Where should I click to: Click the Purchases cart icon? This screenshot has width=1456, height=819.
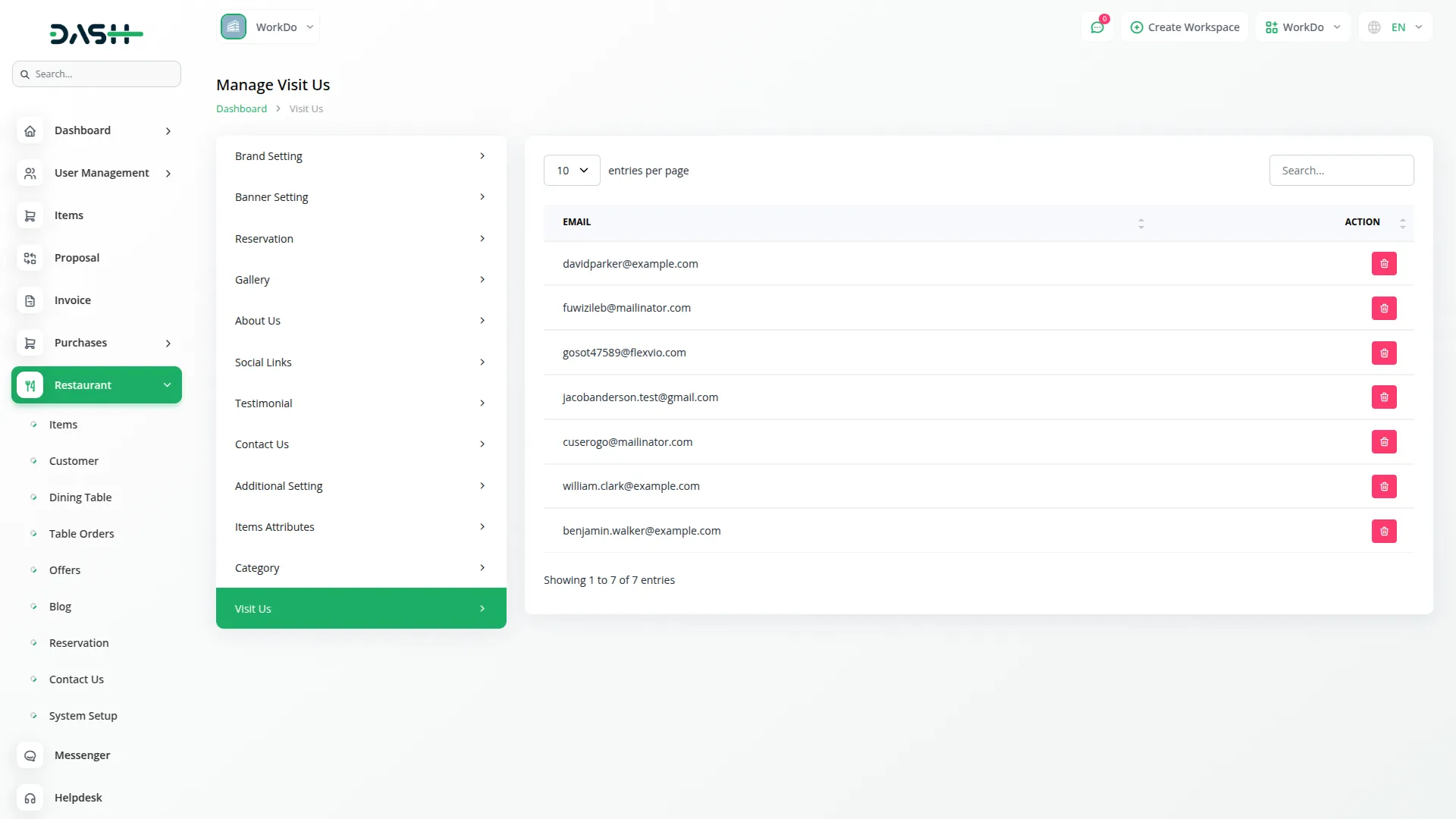[x=30, y=343]
